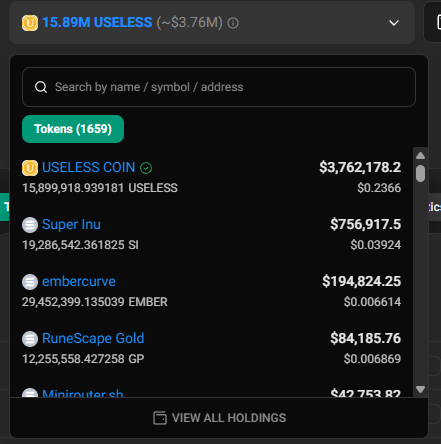441x444 pixels.
Task: Select the $0.006614 price text
Action: pos(372,302)
